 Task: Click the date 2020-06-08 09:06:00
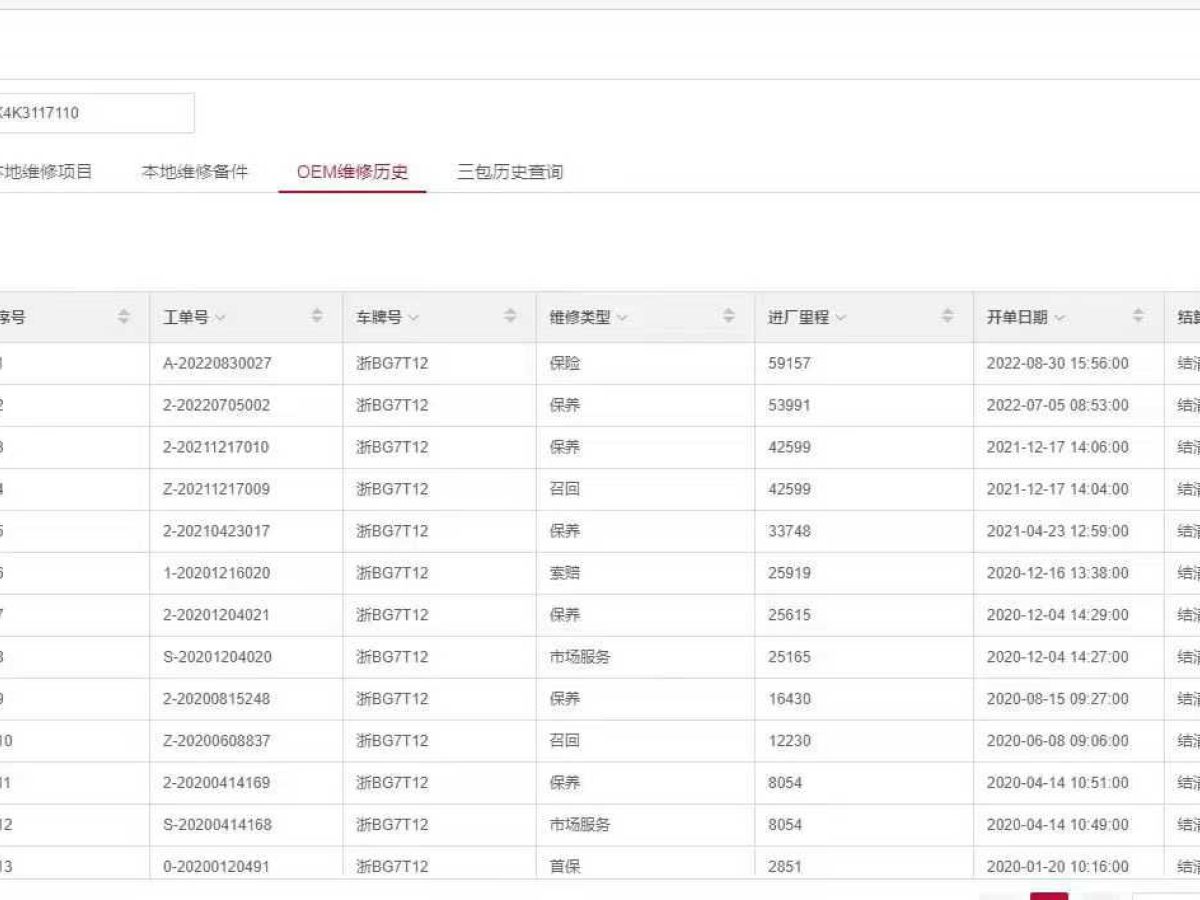(1058, 741)
